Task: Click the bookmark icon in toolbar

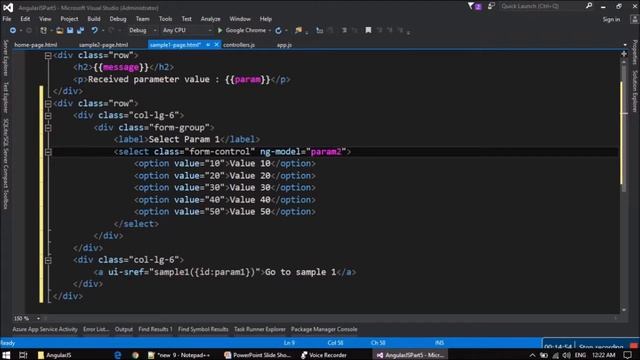Action: (x=368, y=30)
